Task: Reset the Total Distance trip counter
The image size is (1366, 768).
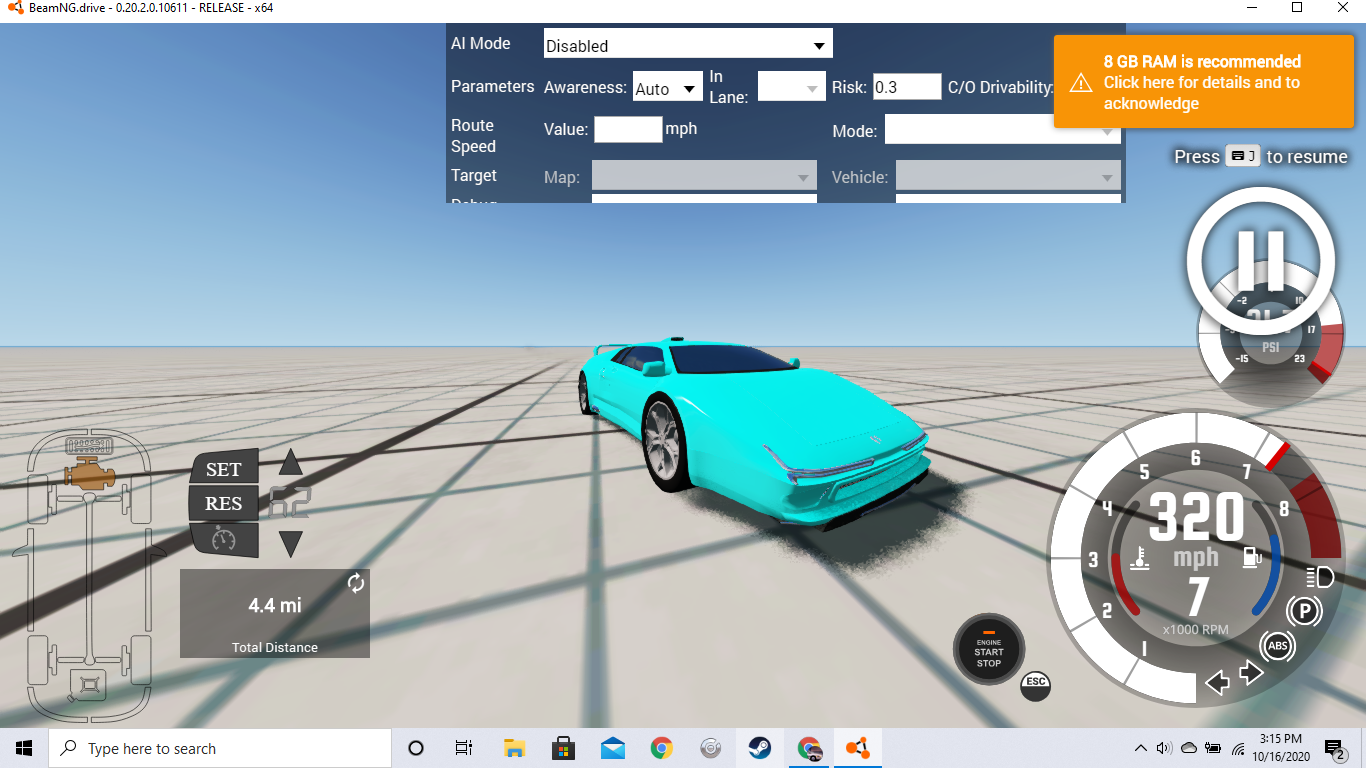Action: pyautogui.click(x=356, y=583)
